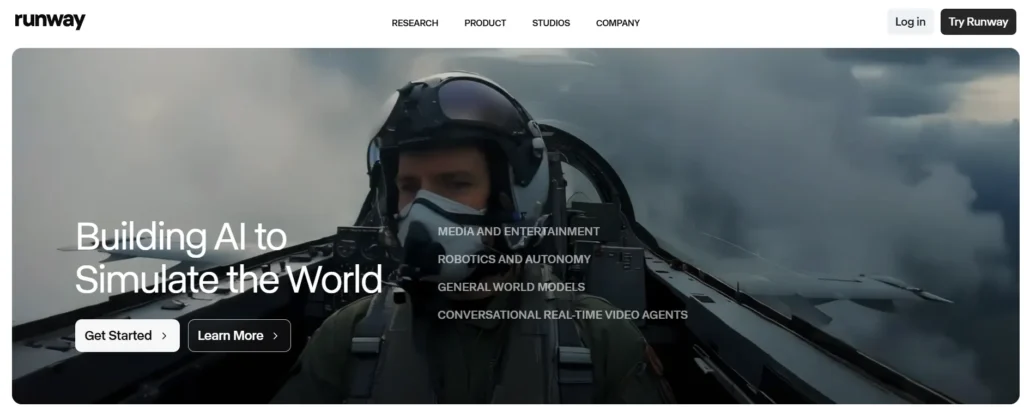The width and height of the screenshot is (1024, 407).
Task: Click the chevron arrow inside Learn More
Action: [275, 336]
